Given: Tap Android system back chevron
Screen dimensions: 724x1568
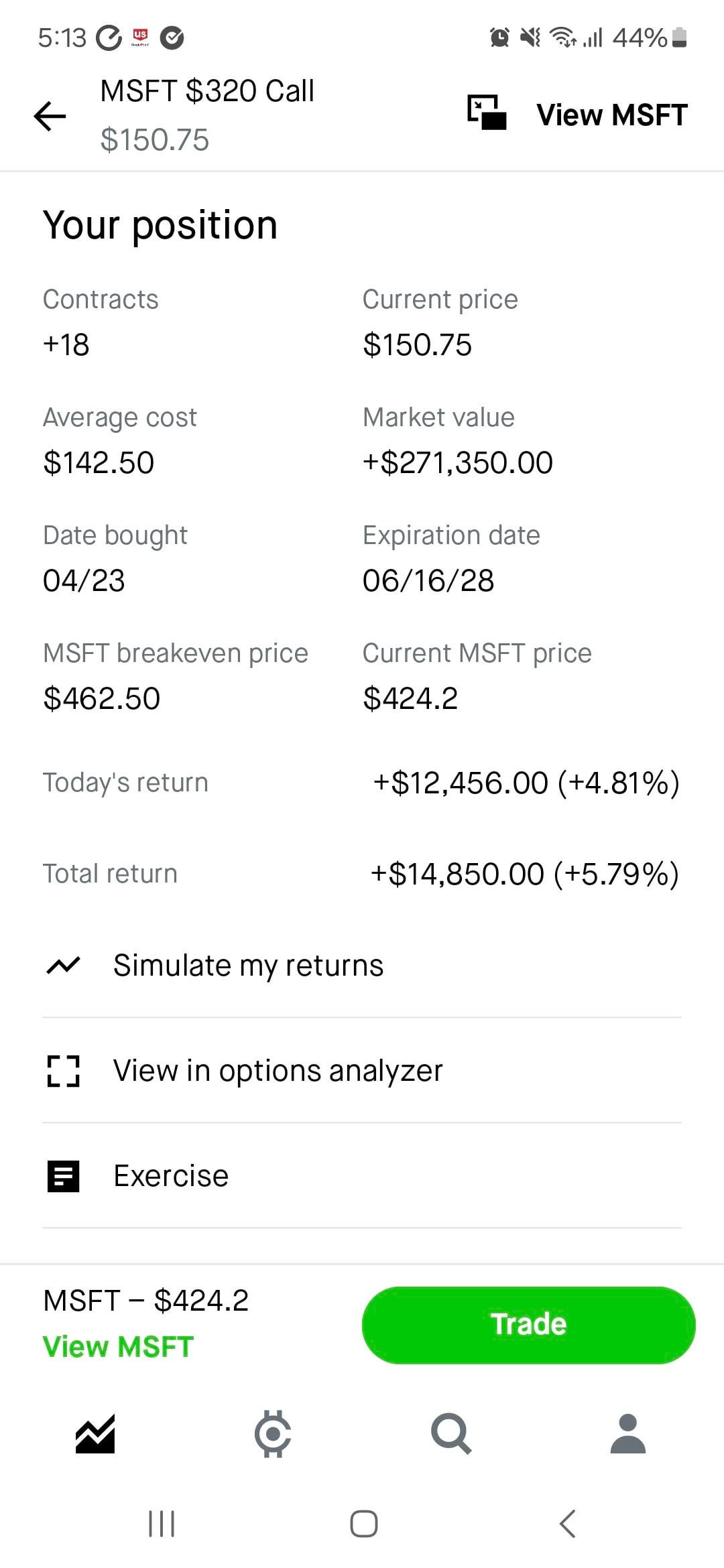Looking at the screenshot, I should [x=567, y=1523].
